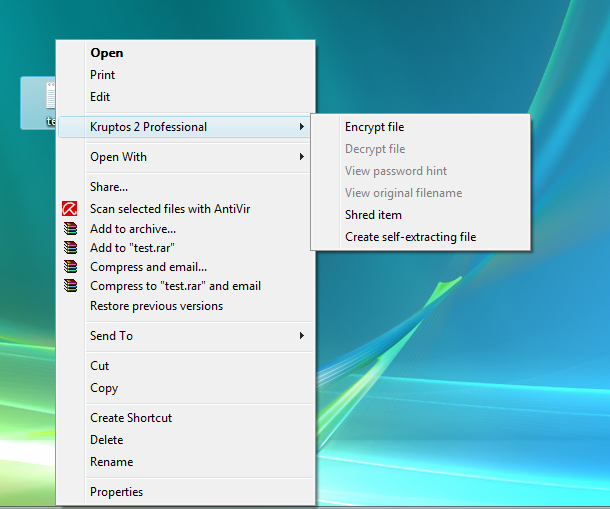
Task: Select Rename in the context menu
Action: (185, 462)
